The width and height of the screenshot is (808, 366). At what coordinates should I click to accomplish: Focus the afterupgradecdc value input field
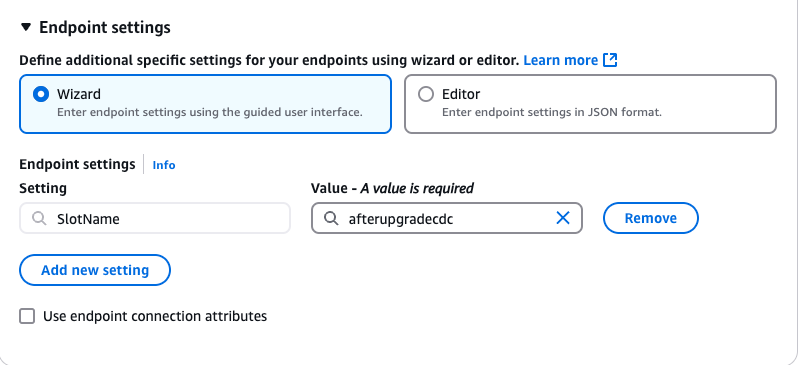[x=447, y=218]
